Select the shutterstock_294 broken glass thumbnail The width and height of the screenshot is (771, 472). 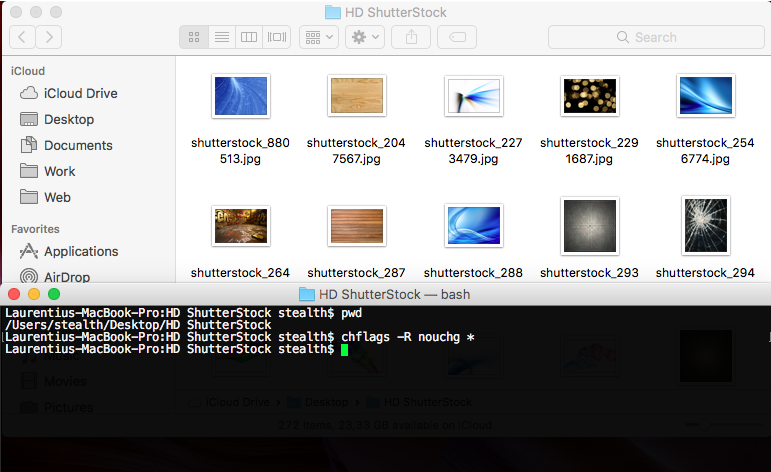706,226
